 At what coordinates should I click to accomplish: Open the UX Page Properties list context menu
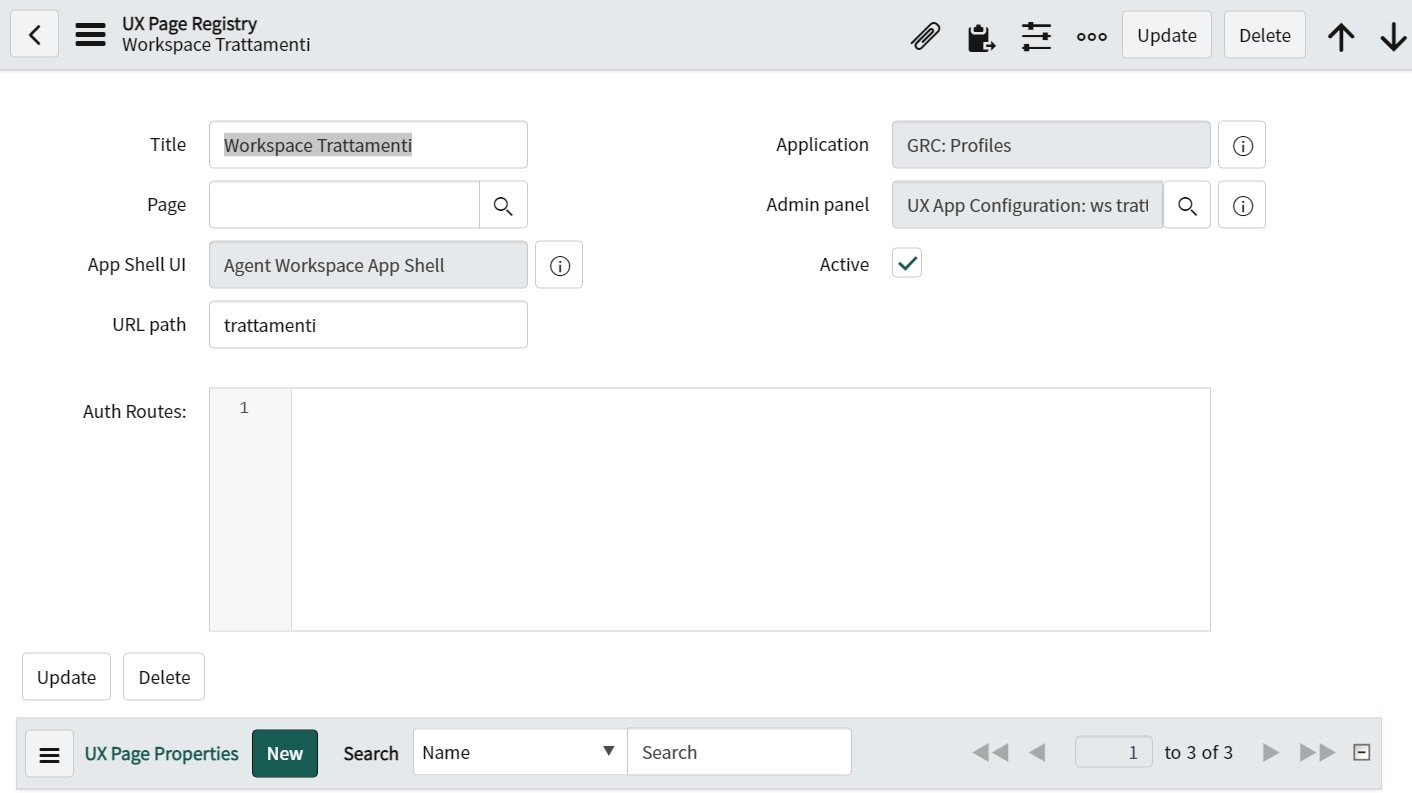tap(49, 753)
